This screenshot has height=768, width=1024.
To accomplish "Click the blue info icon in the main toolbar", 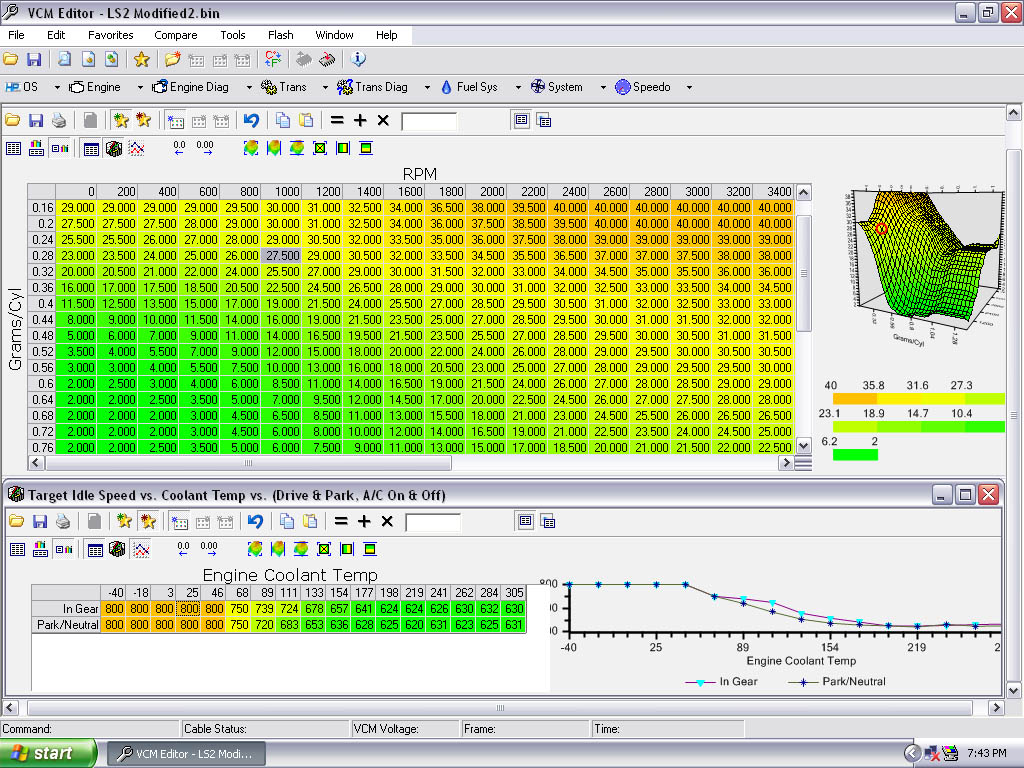I will [359, 60].
